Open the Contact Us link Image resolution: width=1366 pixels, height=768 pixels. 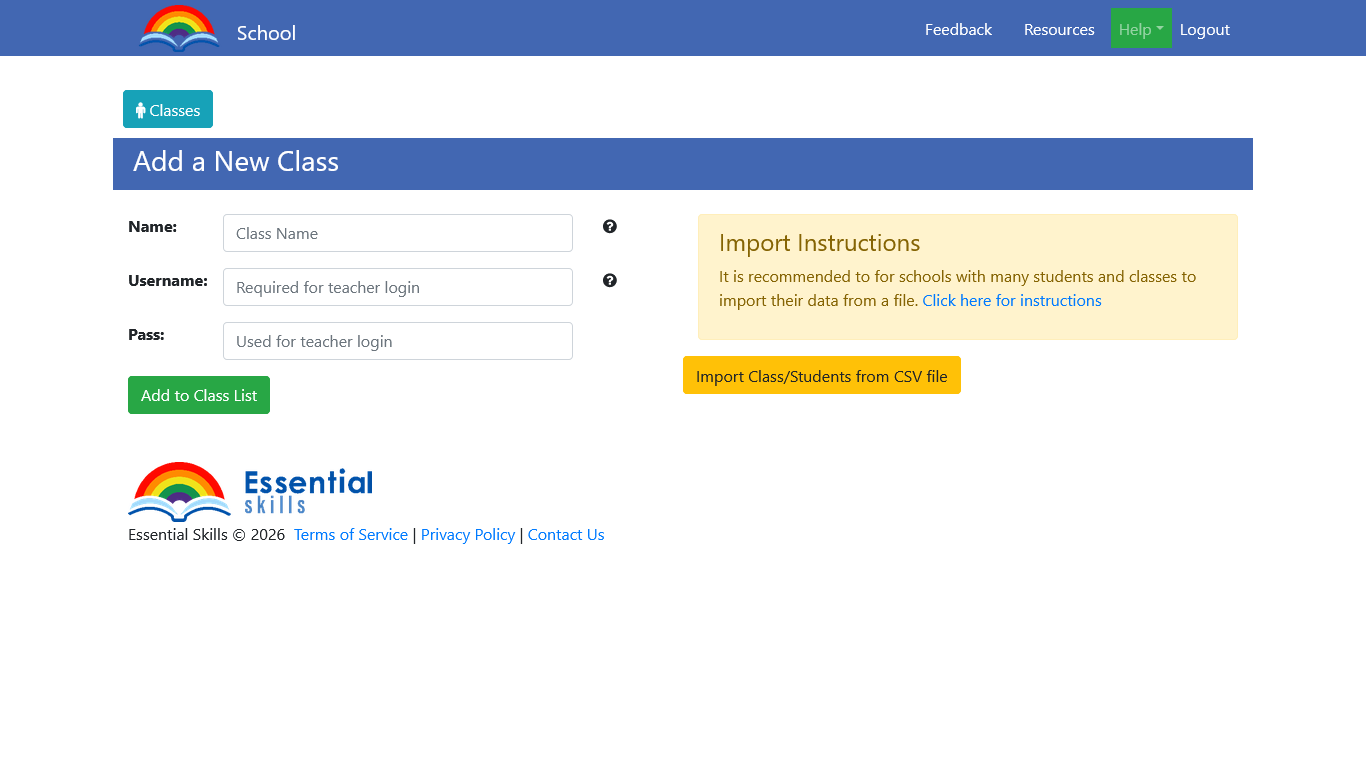point(566,535)
